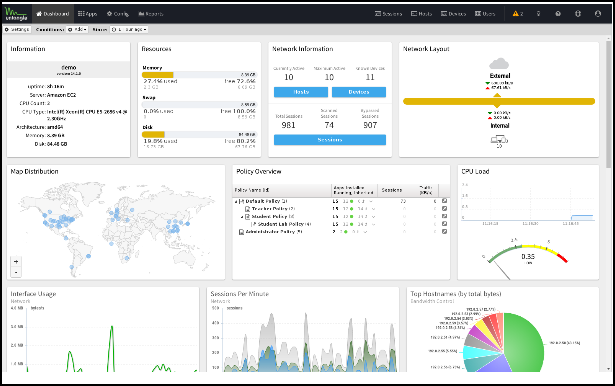
Task: Click the Teacher Policy document icon
Action: coord(247,209)
